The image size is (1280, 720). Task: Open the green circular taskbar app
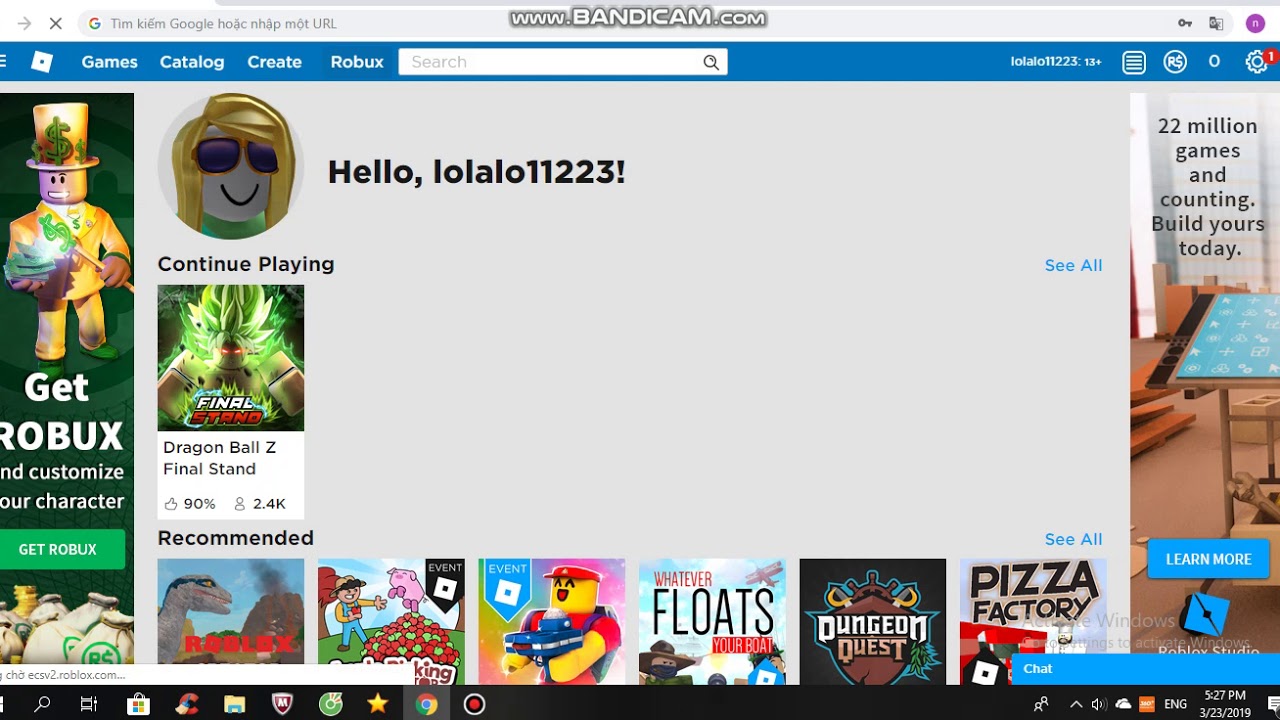point(330,704)
